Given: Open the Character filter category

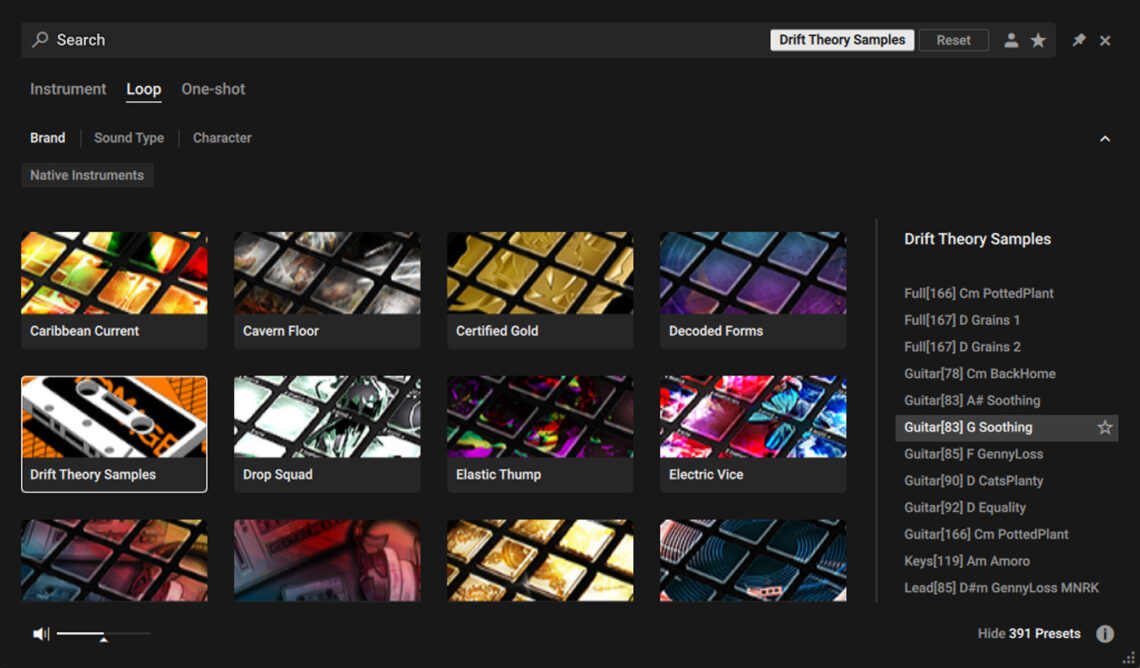Looking at the screenshot, I should point(221,138).
